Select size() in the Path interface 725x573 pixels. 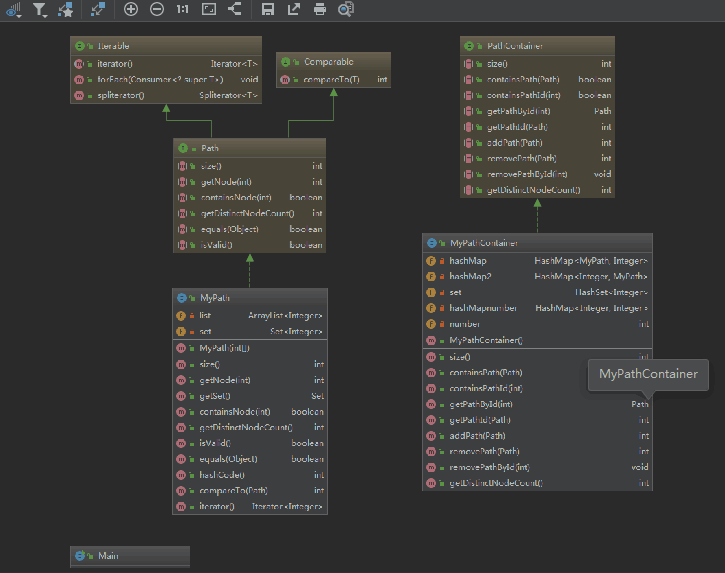250,166
